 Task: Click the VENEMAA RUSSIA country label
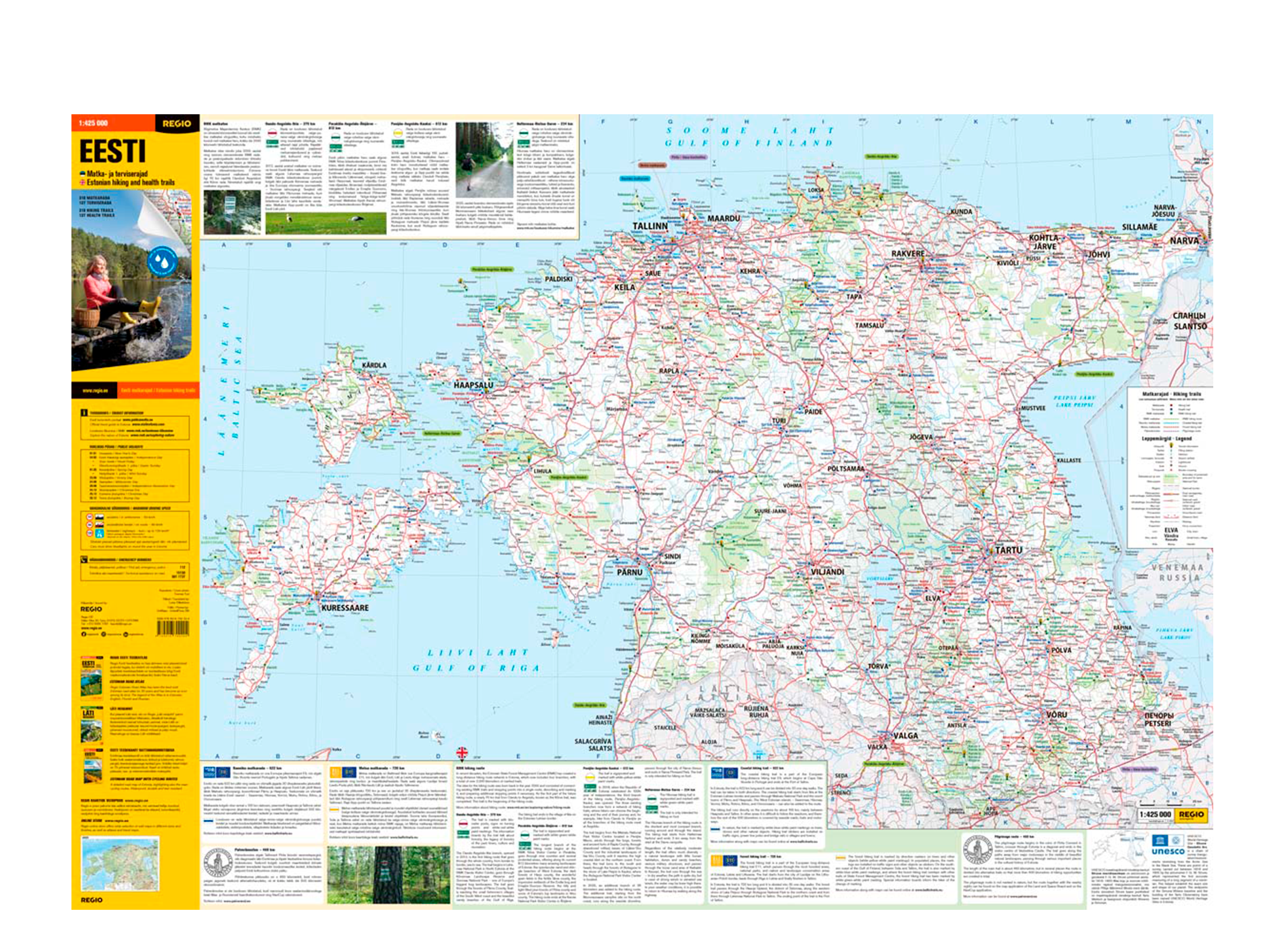point(1177,573)
